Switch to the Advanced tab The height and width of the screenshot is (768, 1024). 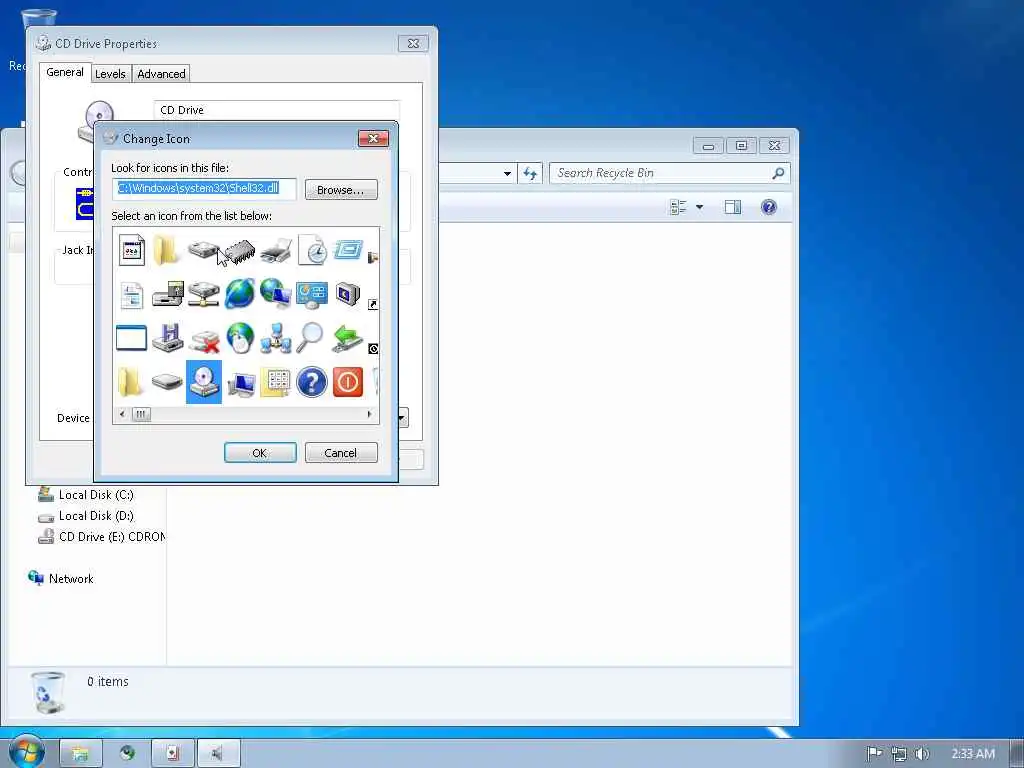[x=161, y=74]
